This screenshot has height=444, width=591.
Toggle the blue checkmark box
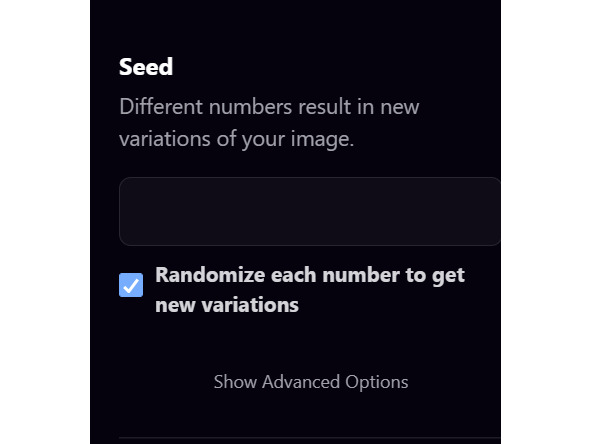coord(131,285)
